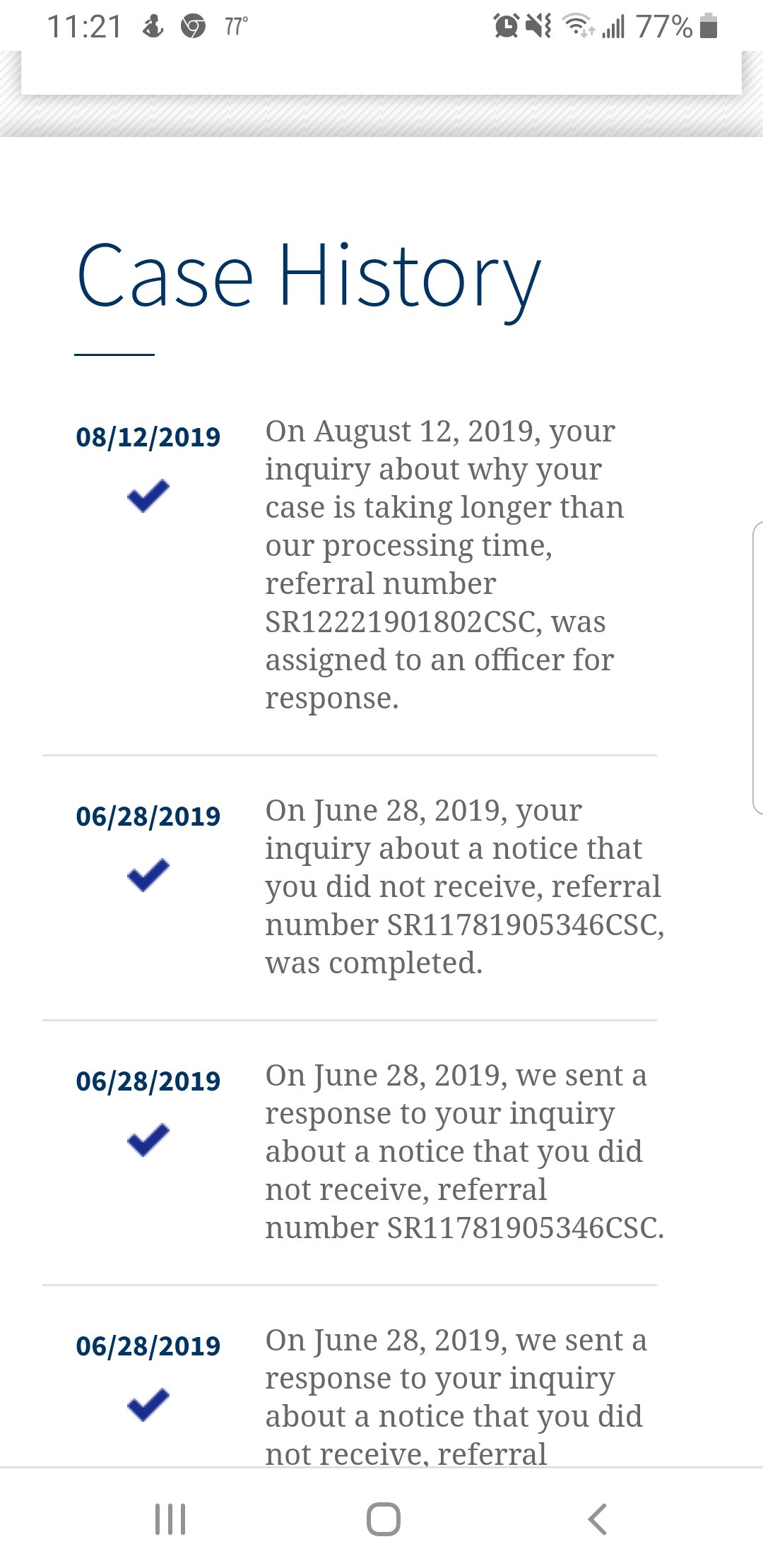
Task: Tap the alarm clock status icon
Action: tap(506, 26)
